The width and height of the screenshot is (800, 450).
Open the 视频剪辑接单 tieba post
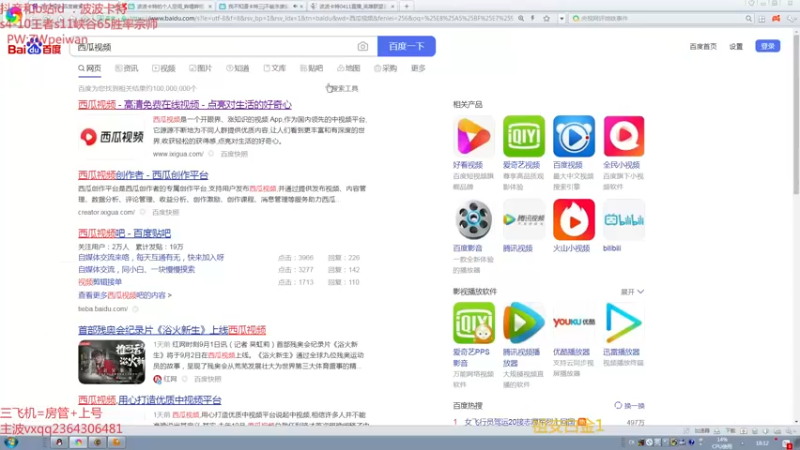pos(100,282)
